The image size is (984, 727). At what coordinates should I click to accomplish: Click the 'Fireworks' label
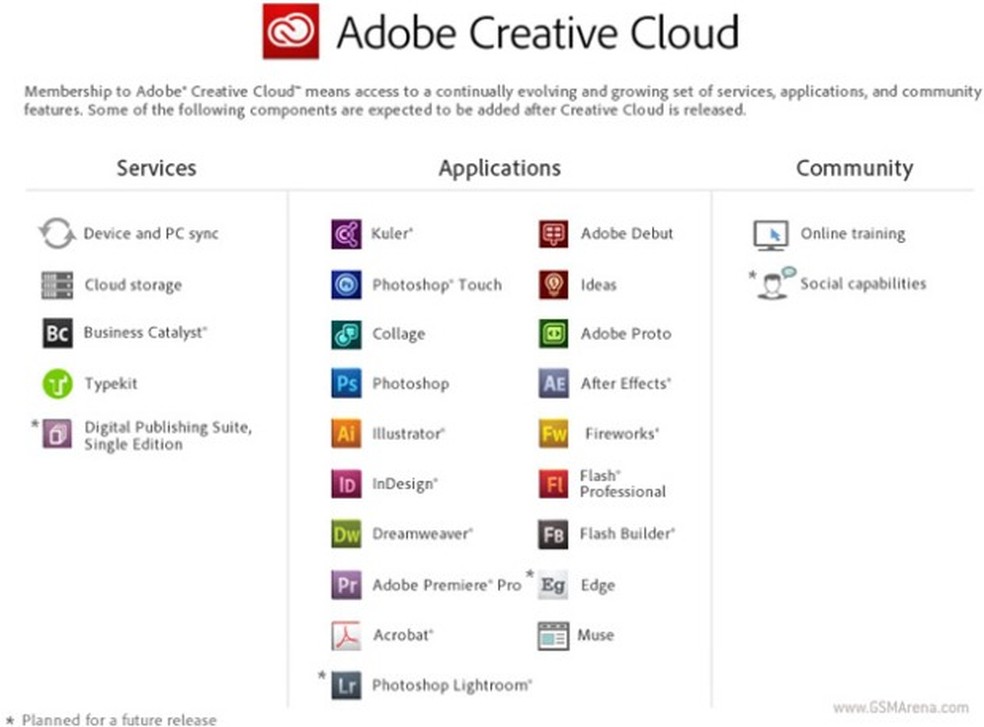click(x=622, y=434)
